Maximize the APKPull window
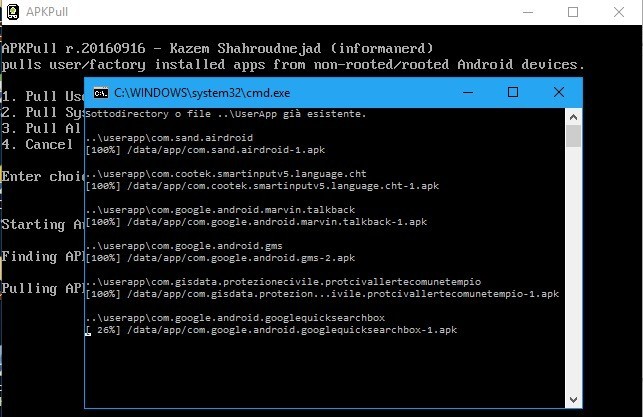The height and width of the screenshot is (417, 643). click(x=572, y=12)
